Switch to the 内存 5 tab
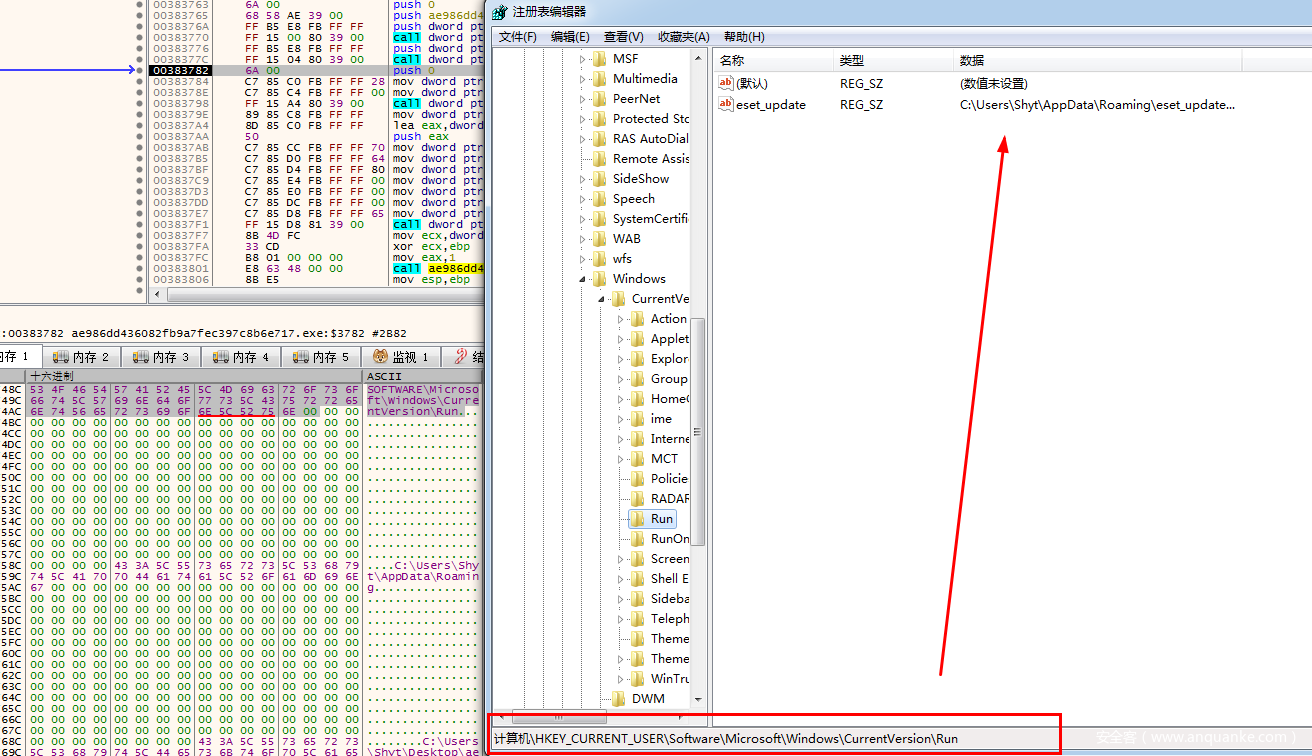This screenshot has width=1312, height=756. [321, 357]
